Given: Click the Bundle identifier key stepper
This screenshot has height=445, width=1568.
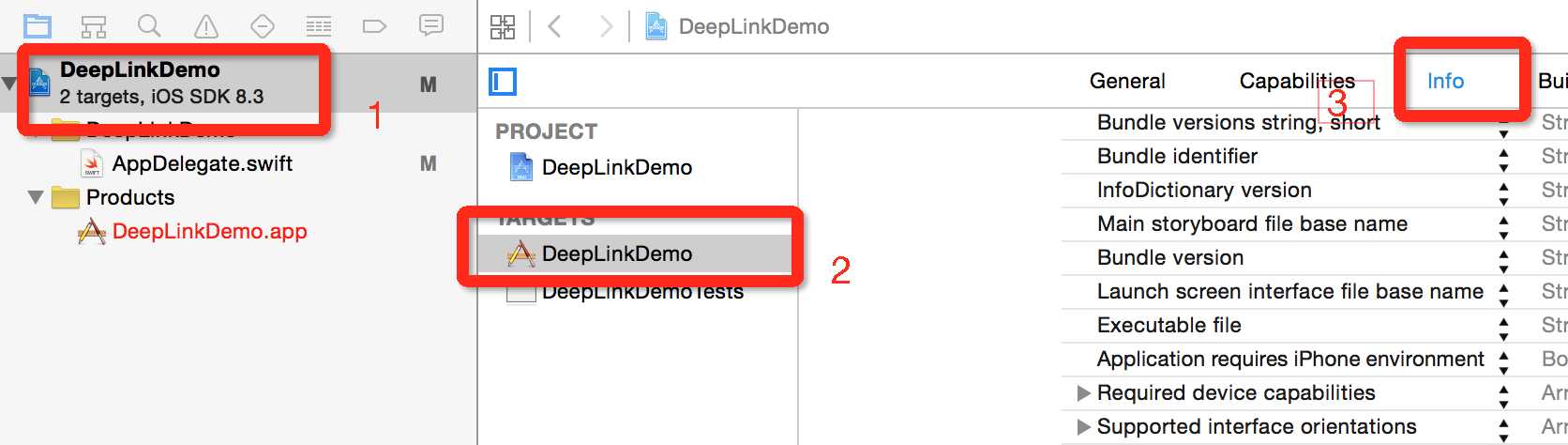Looking at the screenshot, I should (x=1503, y=158).
